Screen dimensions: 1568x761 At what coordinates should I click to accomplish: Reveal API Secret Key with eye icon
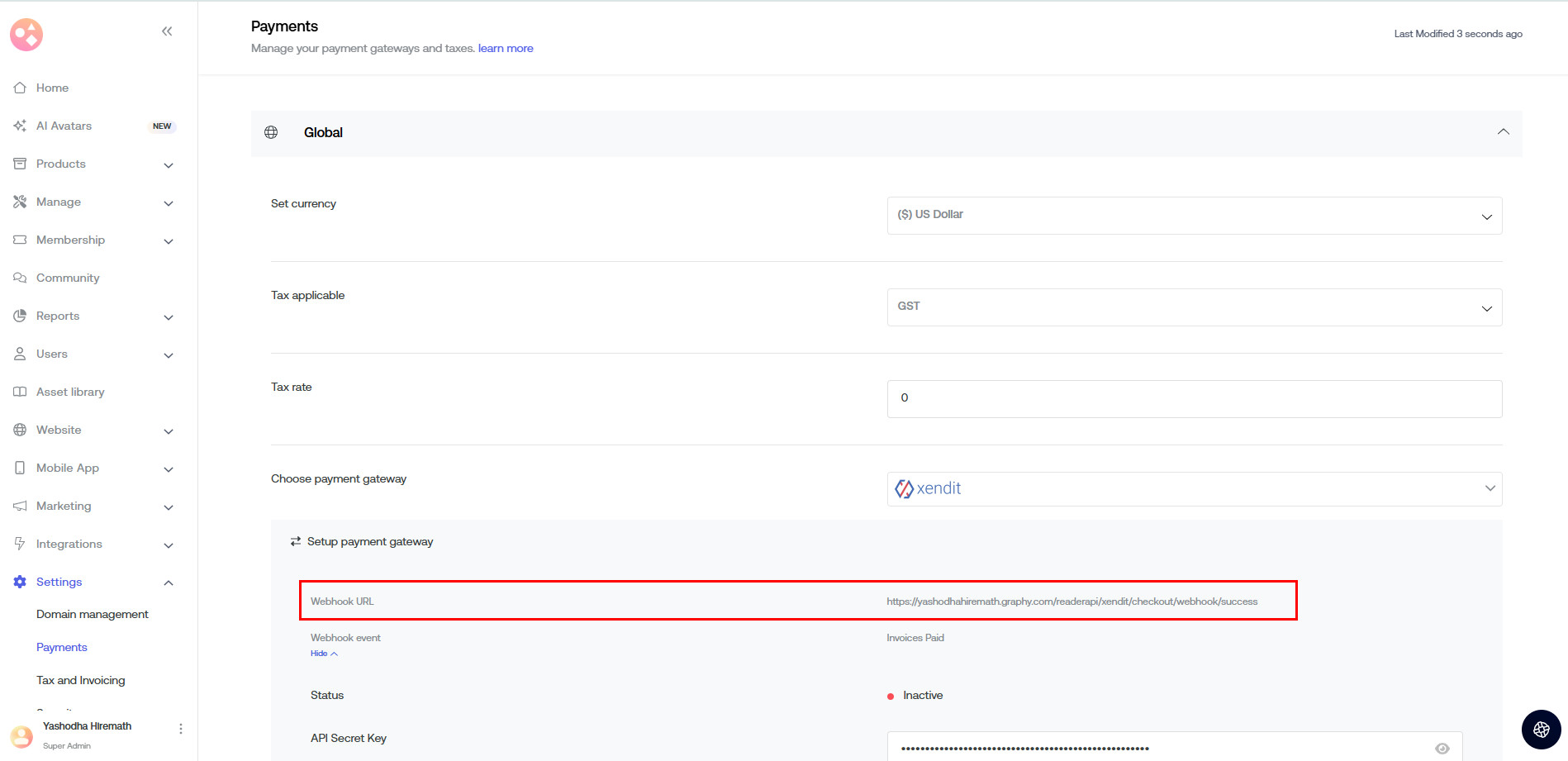1442,749
